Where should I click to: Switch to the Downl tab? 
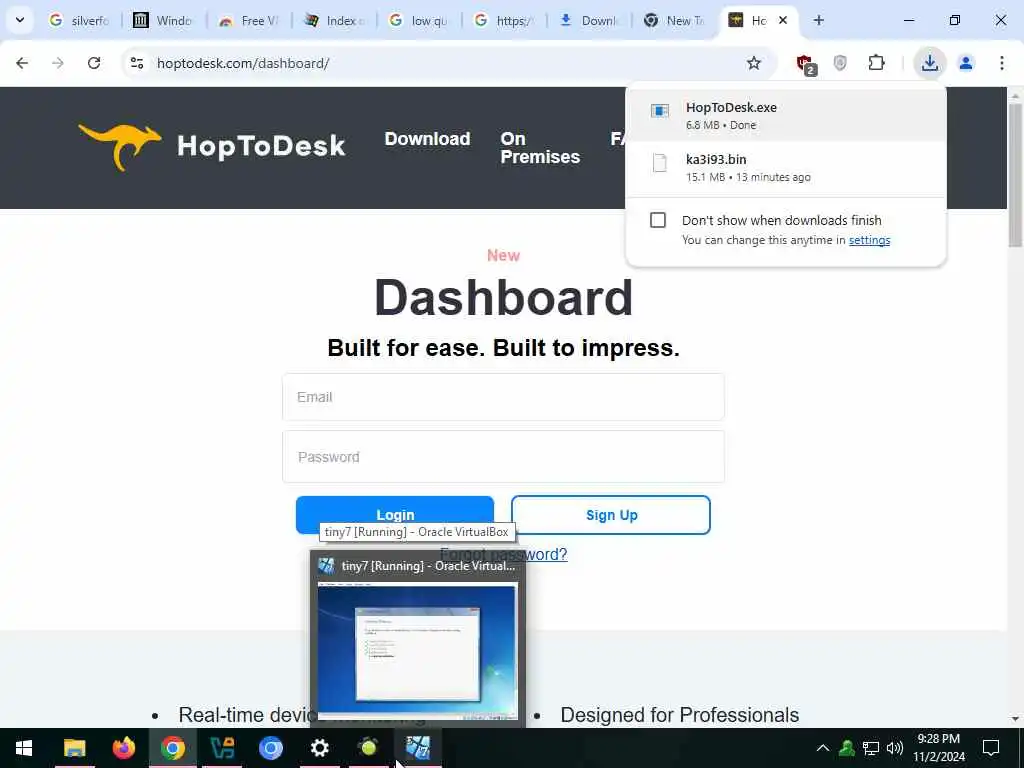(x=588, y=20)
